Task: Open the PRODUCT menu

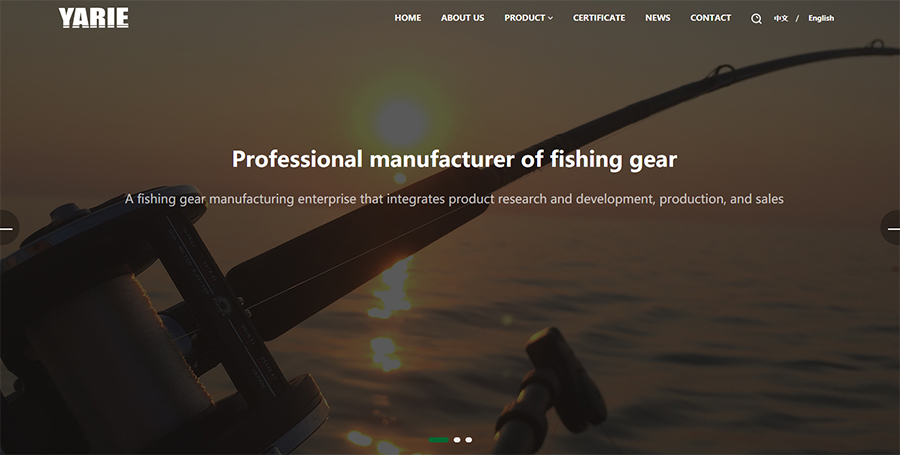Action: click(525, 18)
